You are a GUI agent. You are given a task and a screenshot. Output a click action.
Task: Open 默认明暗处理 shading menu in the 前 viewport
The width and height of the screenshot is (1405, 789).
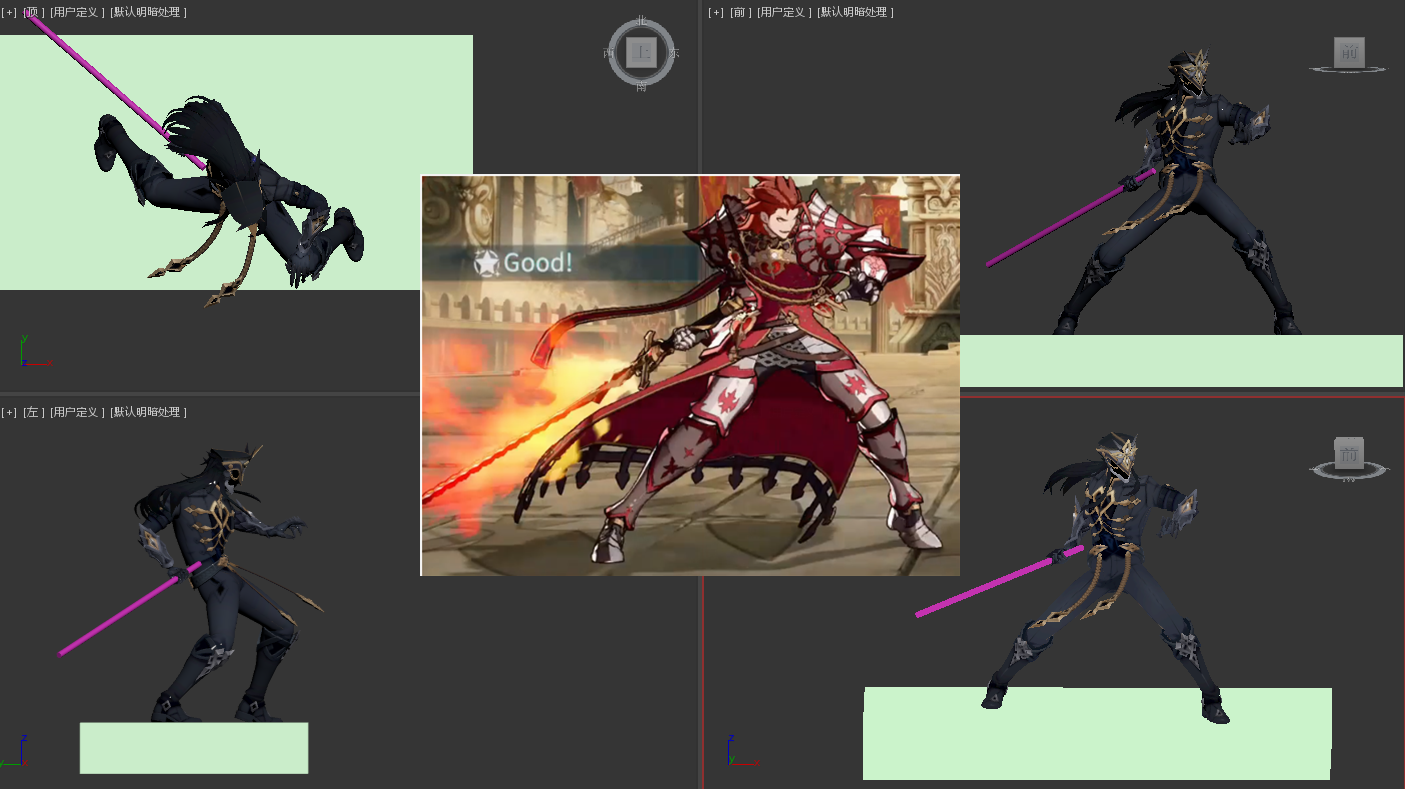[855, 12]
